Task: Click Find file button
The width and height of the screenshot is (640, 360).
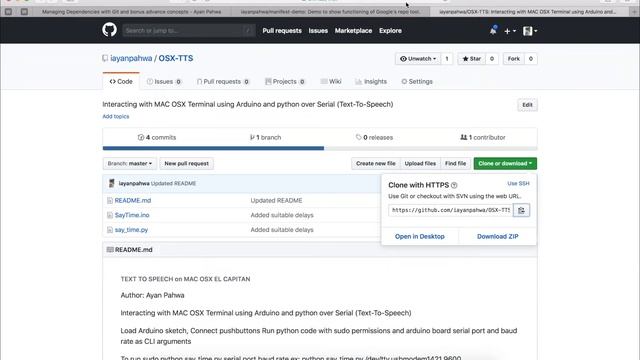Action: tap(456, 163)
